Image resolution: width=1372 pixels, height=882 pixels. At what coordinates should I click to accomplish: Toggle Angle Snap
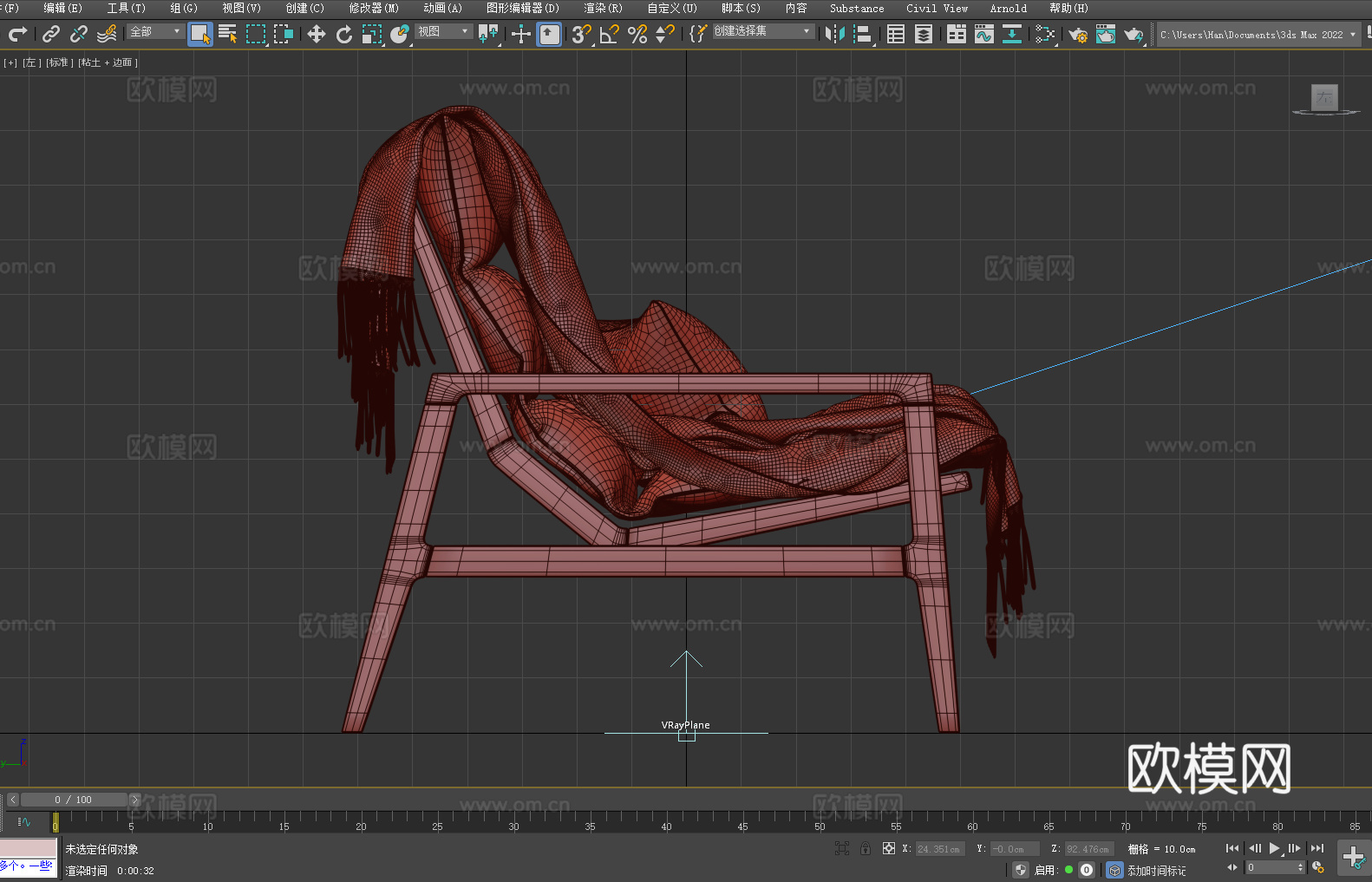(610, 34)
